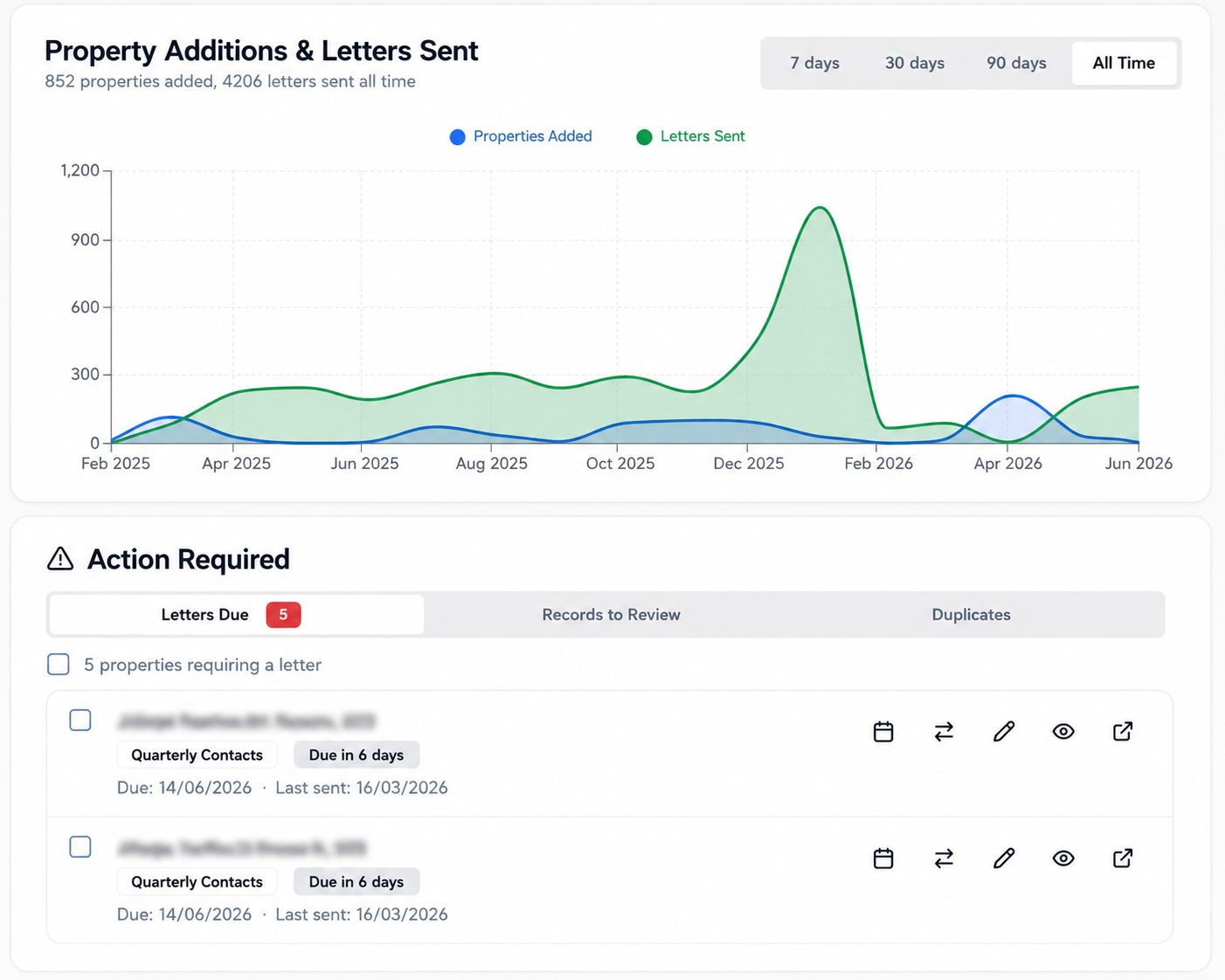This screenshot has width=1225, height=980.
Task: Open calendar icon for first property row
Action: point(883,732)
